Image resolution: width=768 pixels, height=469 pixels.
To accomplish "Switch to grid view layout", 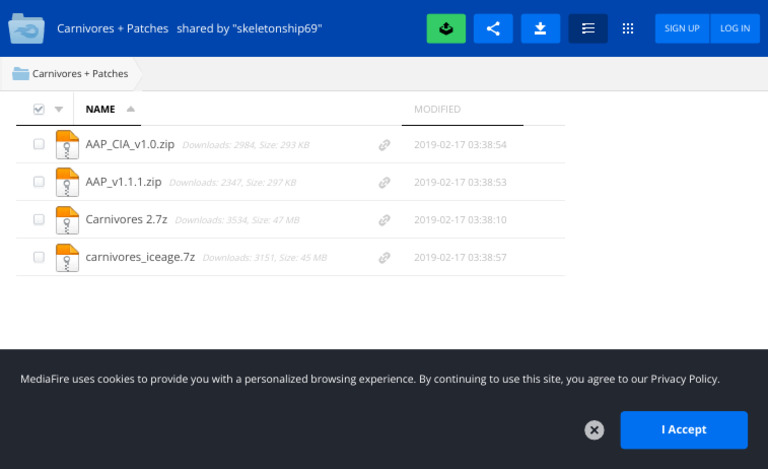I will click(x=628, y=29).
